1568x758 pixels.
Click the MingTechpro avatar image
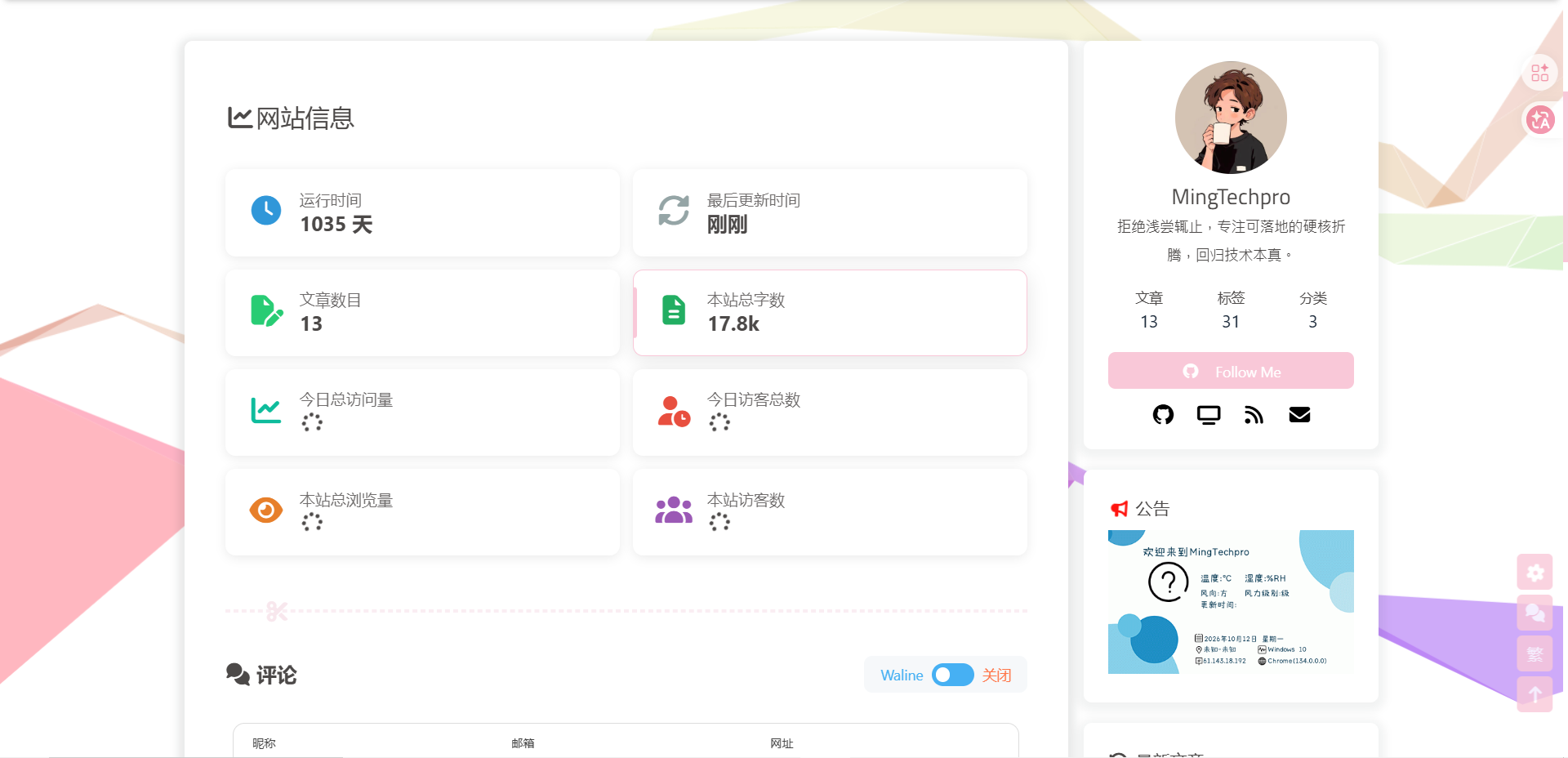point(1231,117)
